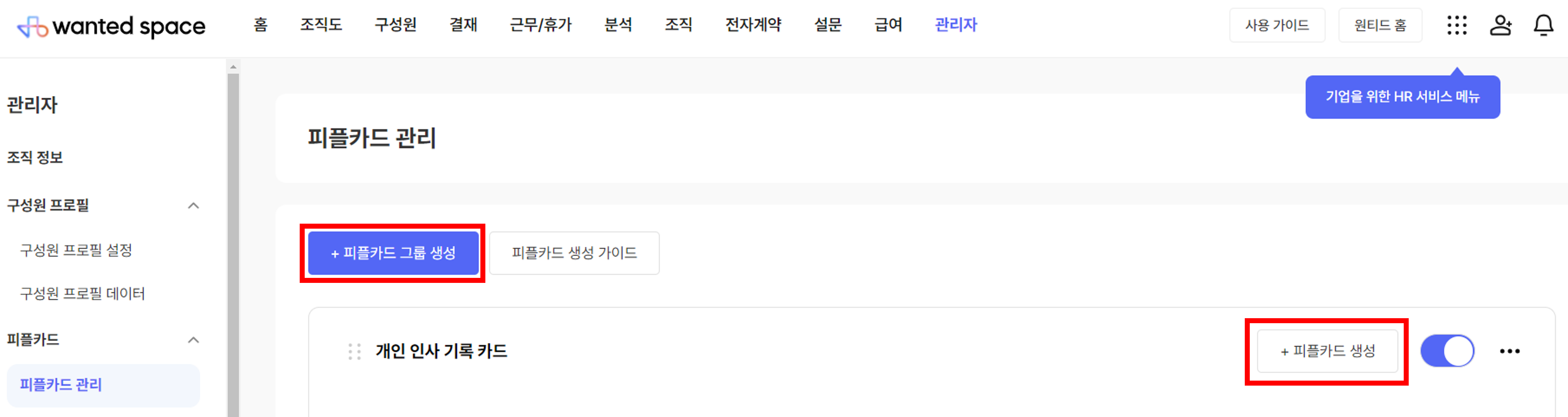Toggle off the 개인 인사 기록 카드 group
Image resolution: width=1568 pixels, height=417 pixels.
[x=1447, y=351]
